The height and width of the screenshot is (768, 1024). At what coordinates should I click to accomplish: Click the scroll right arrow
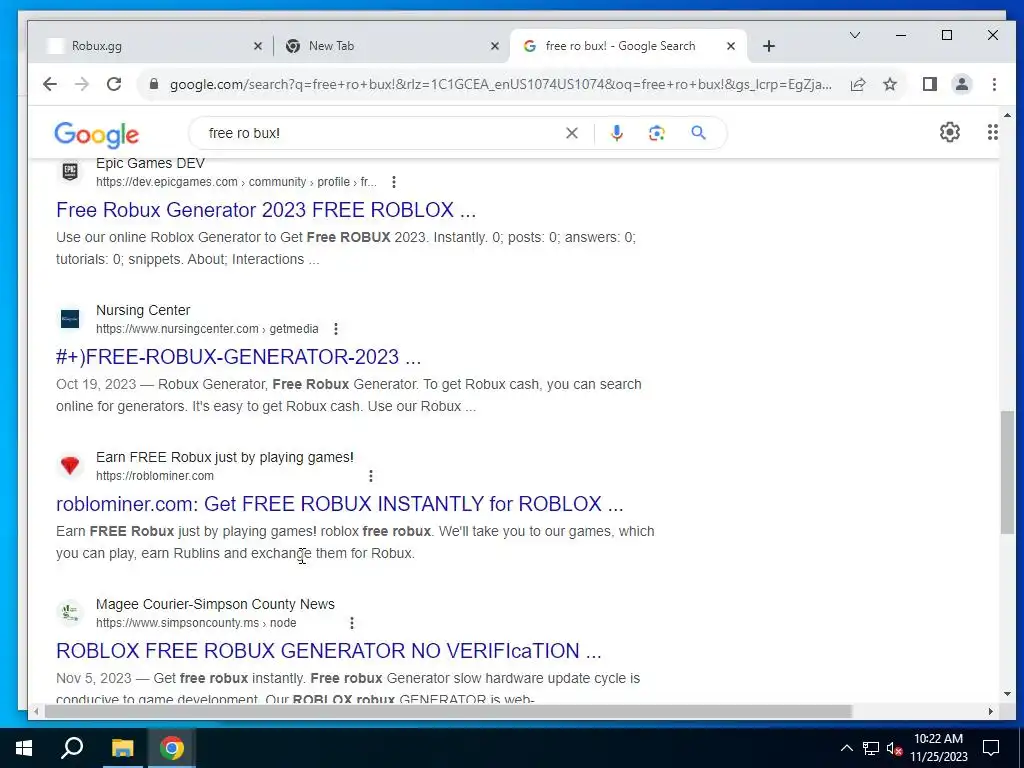[x=991, y=711]
